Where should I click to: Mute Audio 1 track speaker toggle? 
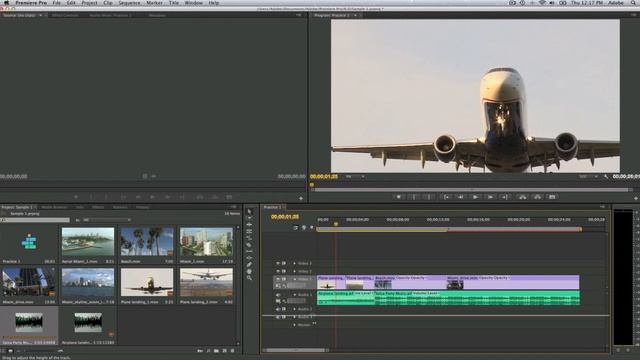click(278, 295)
